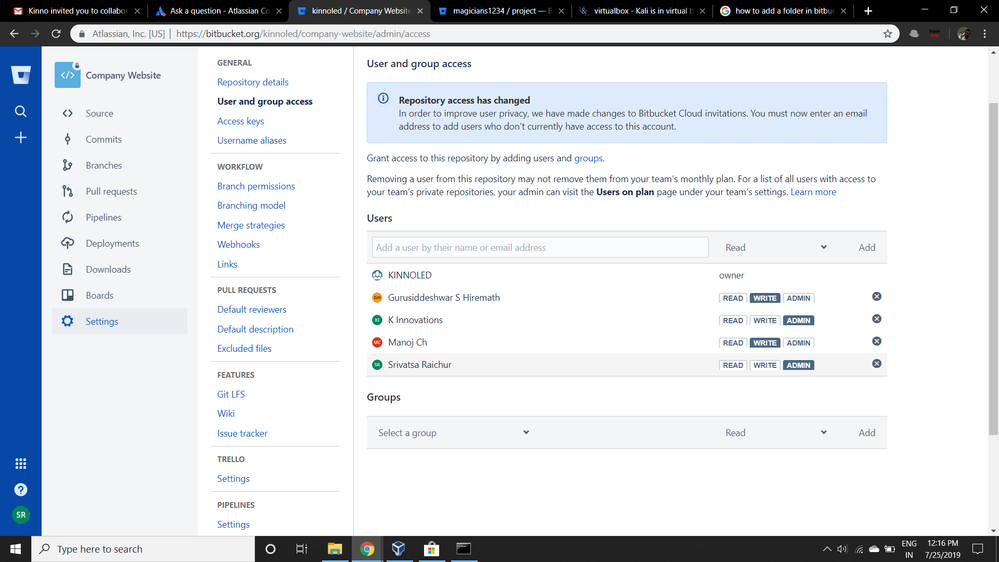The height and width of the screenshot is (562, 999).
Task: Remove K Innovations from users
Action: (x=877, y=319)
